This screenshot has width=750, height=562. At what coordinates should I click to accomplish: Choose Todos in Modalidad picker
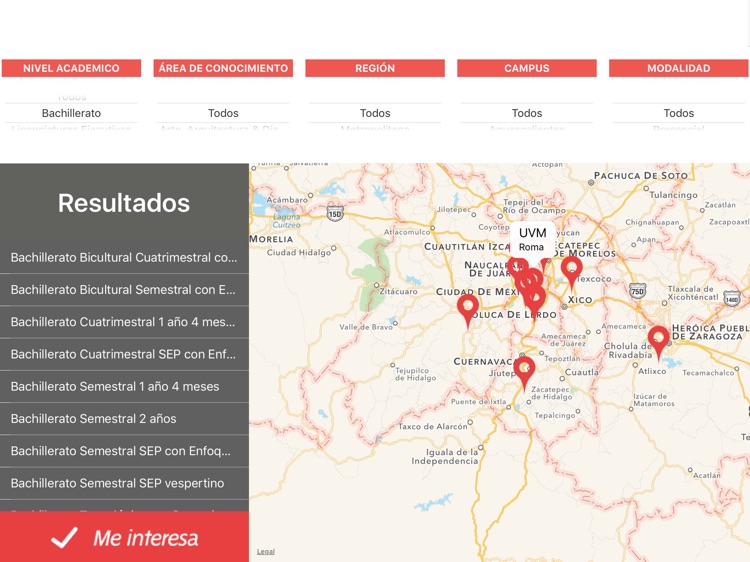click(x=678, y=113)
